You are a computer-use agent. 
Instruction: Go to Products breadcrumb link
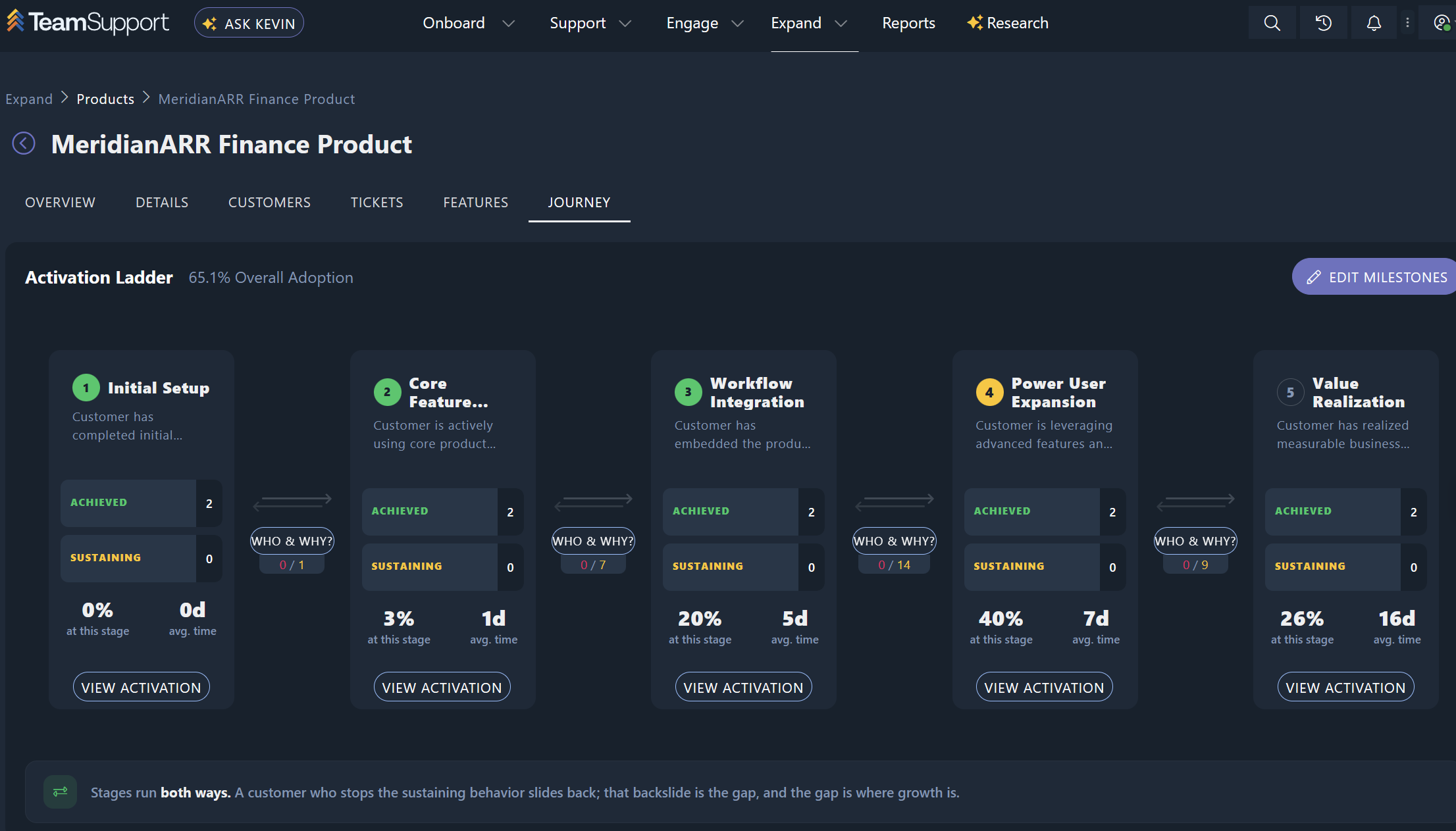105,99
